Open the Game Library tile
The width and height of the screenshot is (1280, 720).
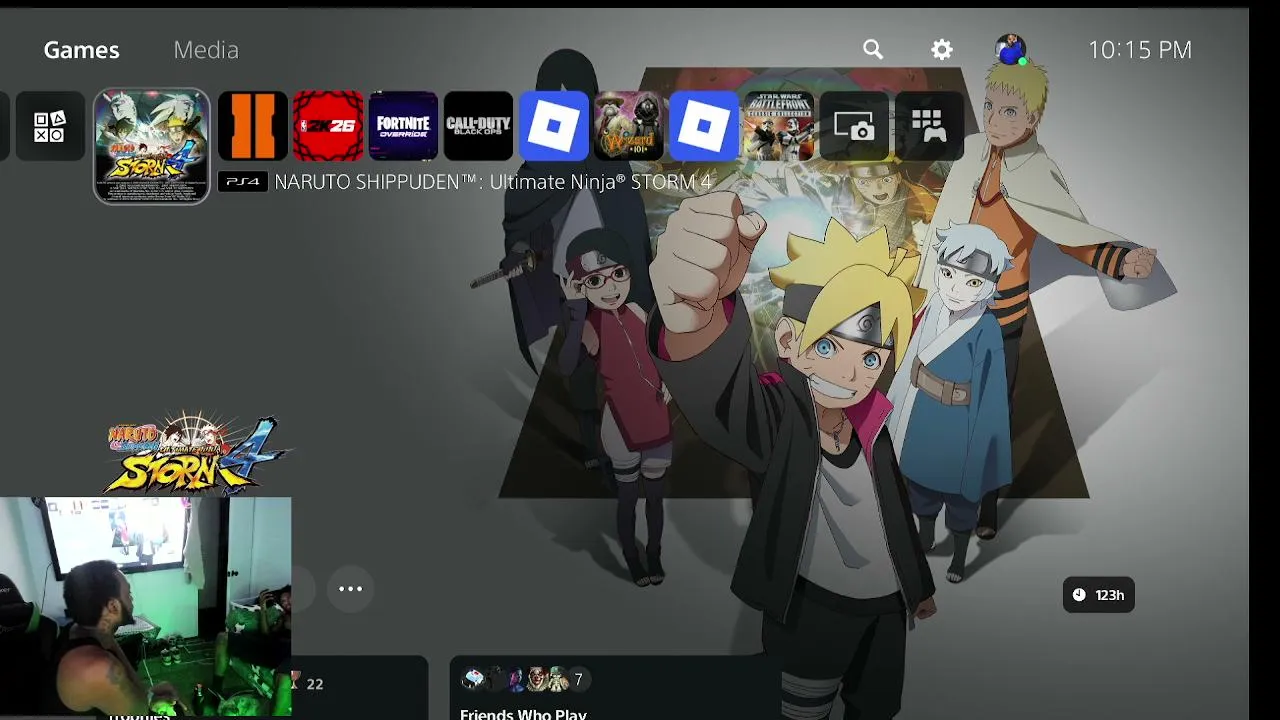click(x=929, y=126)
